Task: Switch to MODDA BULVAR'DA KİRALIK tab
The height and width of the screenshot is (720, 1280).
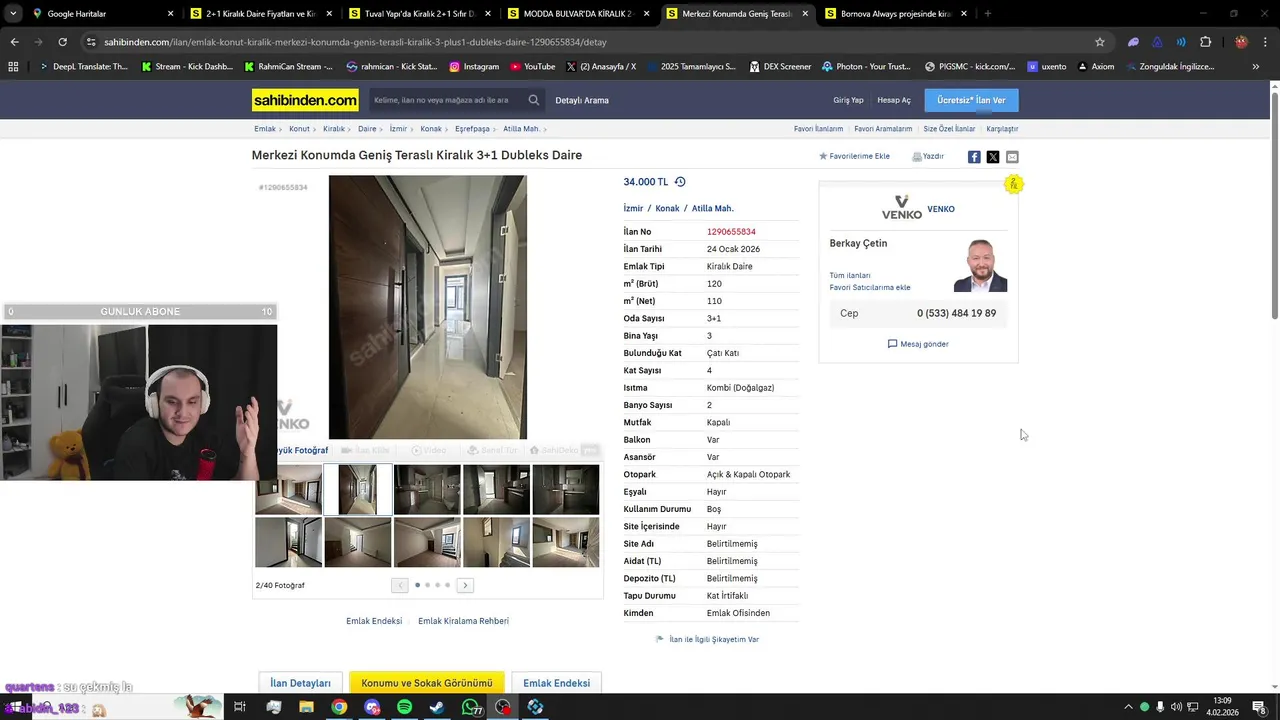Action: pos(580,14)
